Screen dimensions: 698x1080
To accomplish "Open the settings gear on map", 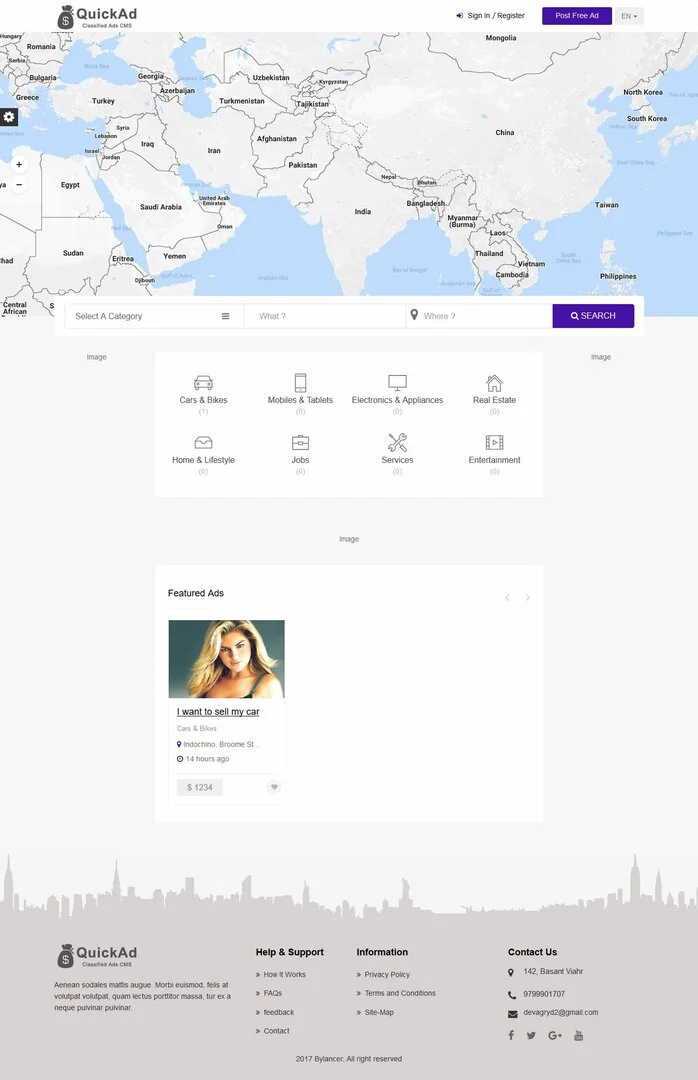I will [x=8, y=117].
